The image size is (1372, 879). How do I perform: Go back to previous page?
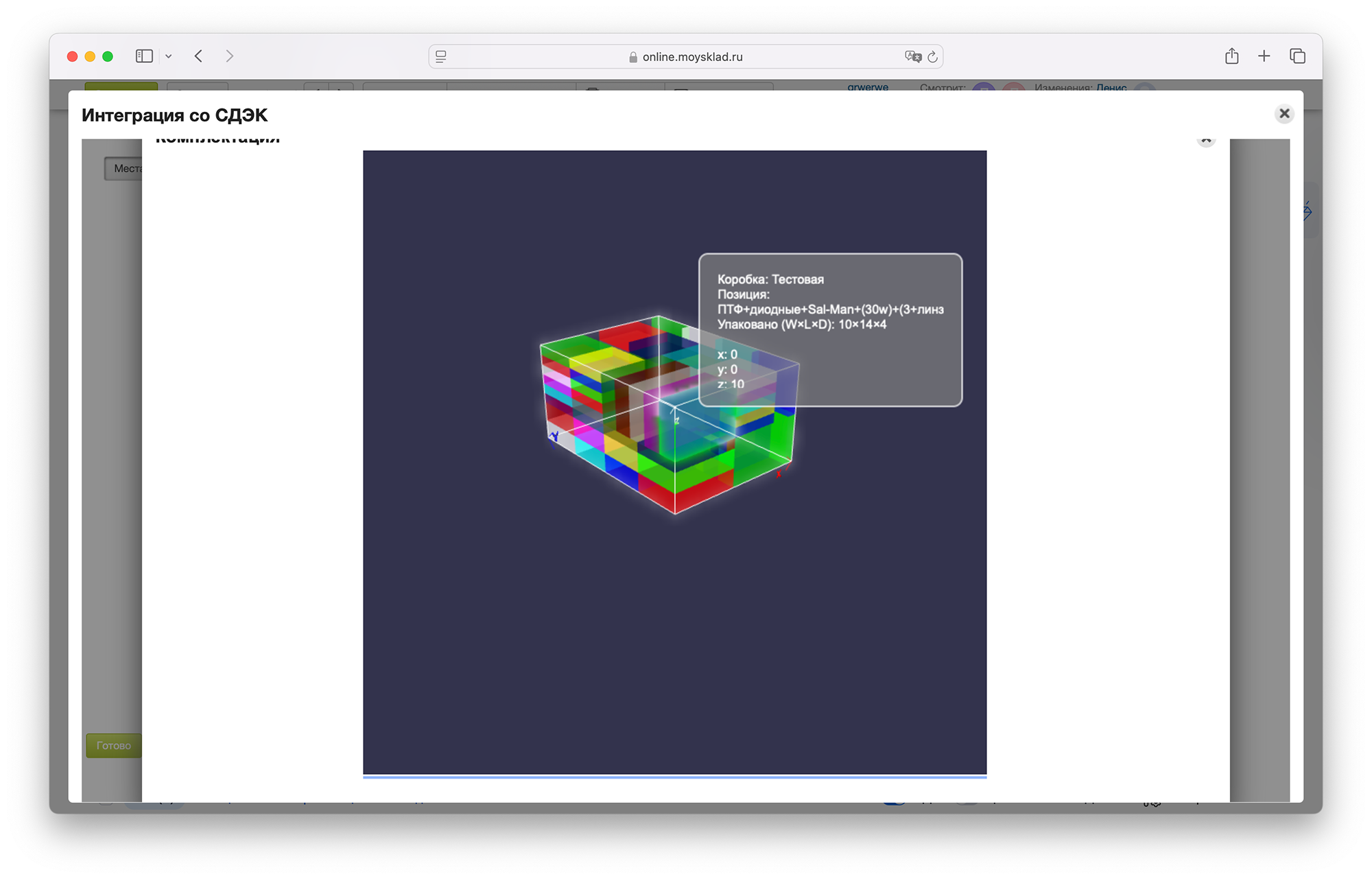point(199,56)
